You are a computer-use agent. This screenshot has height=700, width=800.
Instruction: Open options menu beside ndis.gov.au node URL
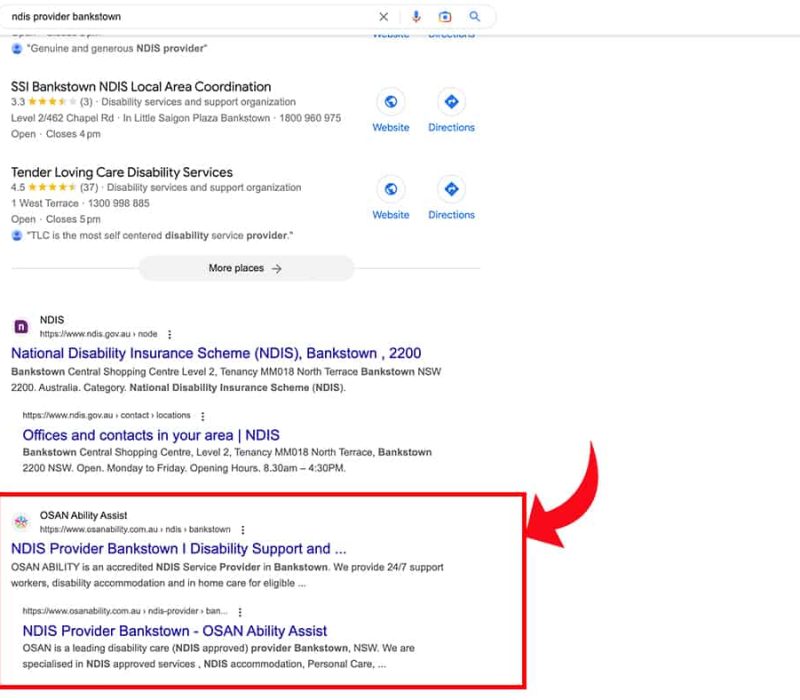[x=169, y=334]
